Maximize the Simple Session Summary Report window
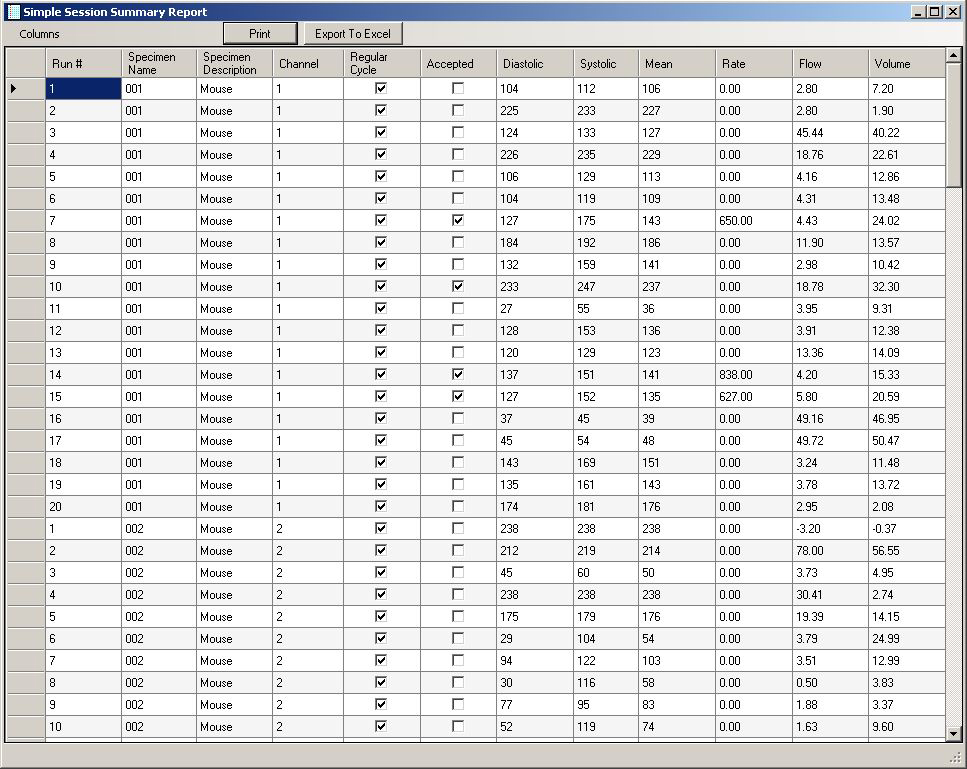This screenshot has height=769, width=967. click(x=934, y=12)
